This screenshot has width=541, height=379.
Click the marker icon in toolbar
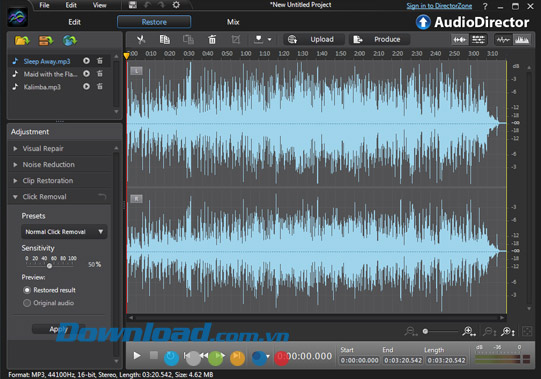(x=258, y=39)
